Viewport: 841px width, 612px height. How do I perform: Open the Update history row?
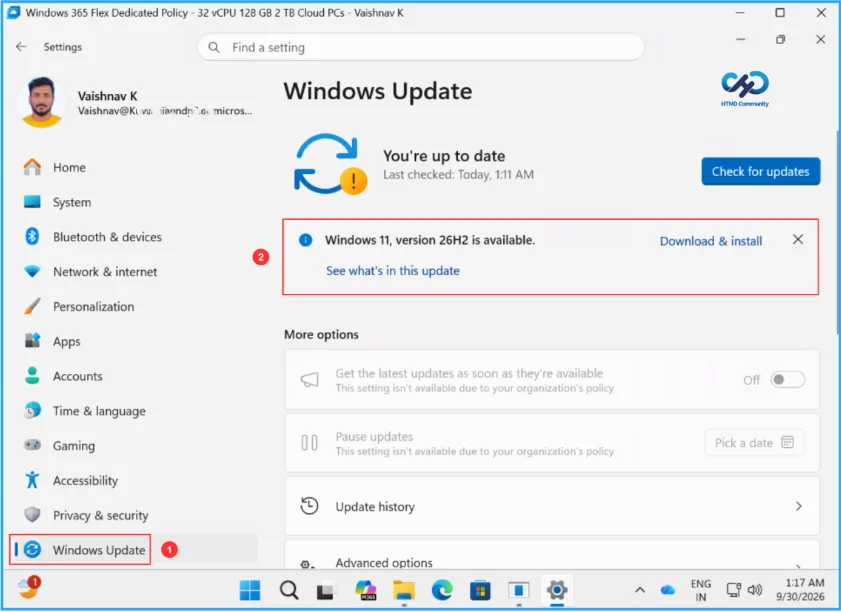coord(552,506)
